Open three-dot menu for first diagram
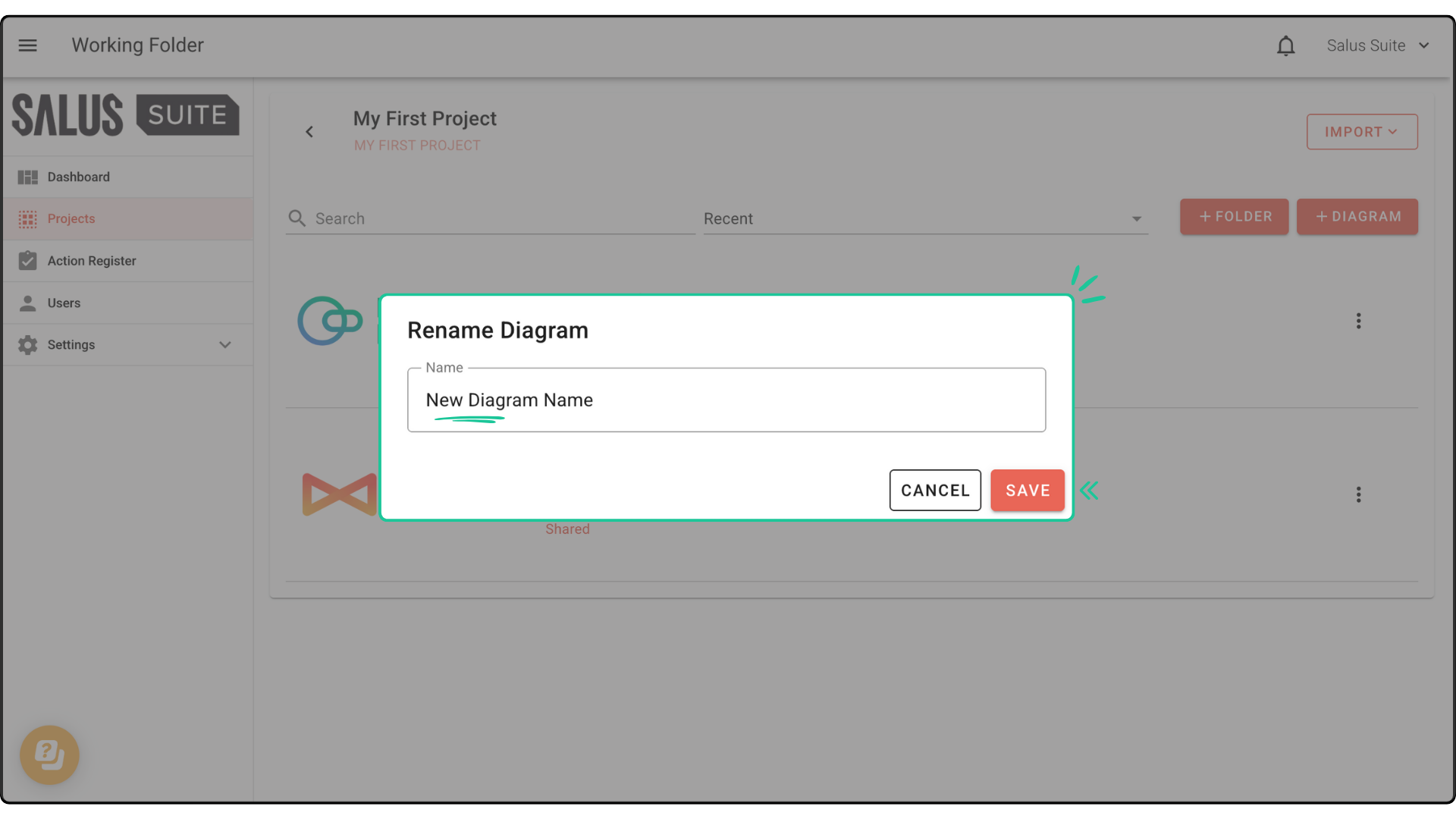The height and width of the screenshot is (819, 1456). point(1358,321)
